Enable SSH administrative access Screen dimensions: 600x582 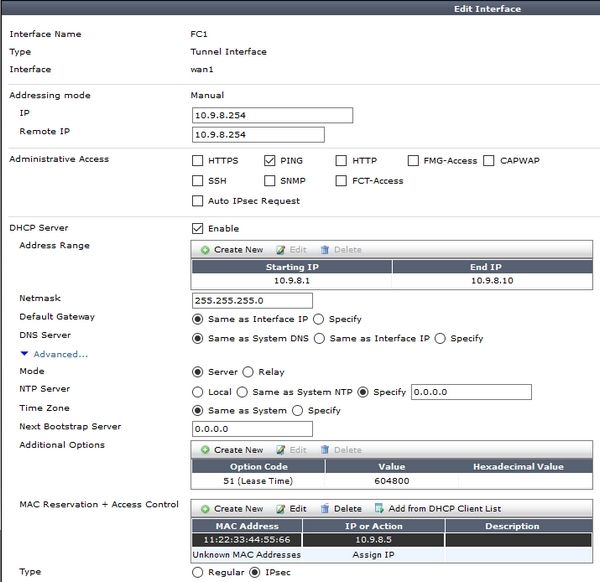197,181
